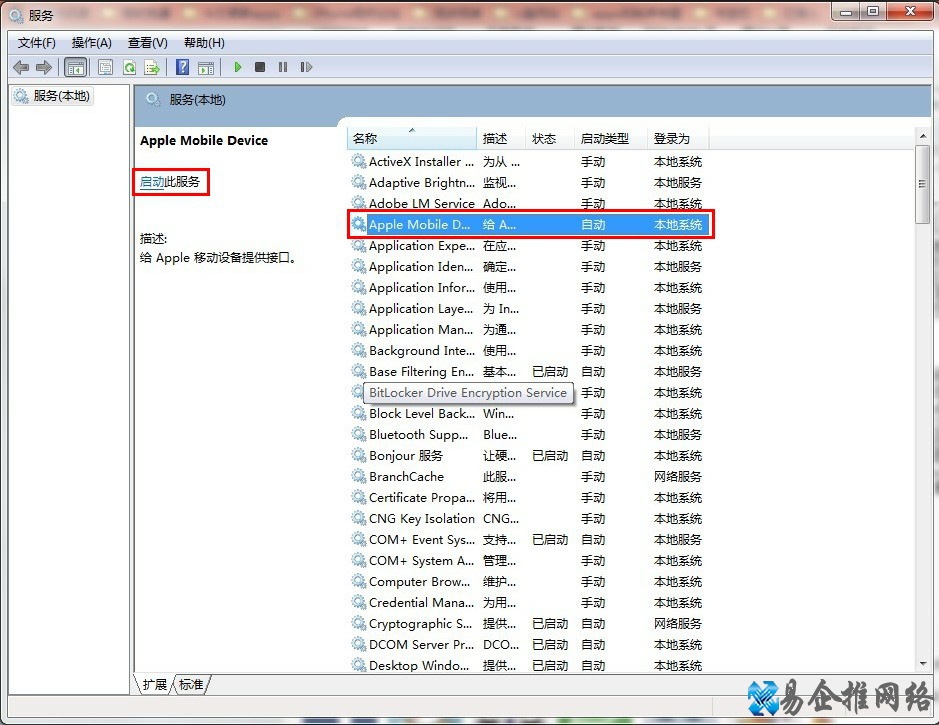Screen dimensions: 939x725
Task: Click the 启动此服务 link
Action: pyautogui.click(x=170, y=182)
